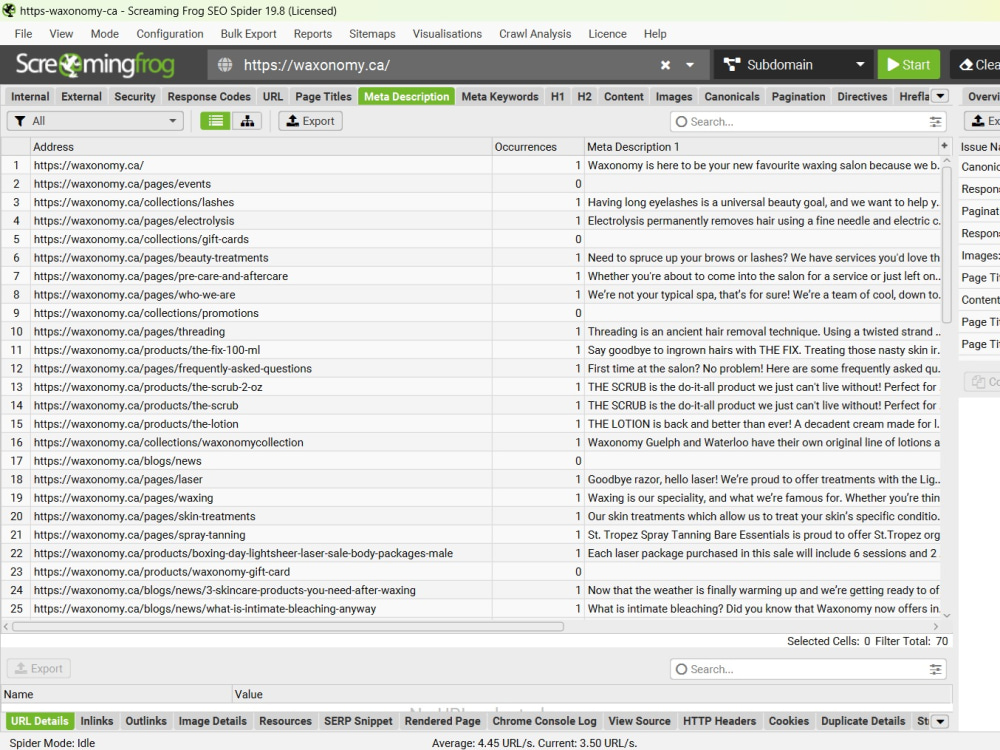Click the horizontal scrollbar of the table

(x=288, y=626)
